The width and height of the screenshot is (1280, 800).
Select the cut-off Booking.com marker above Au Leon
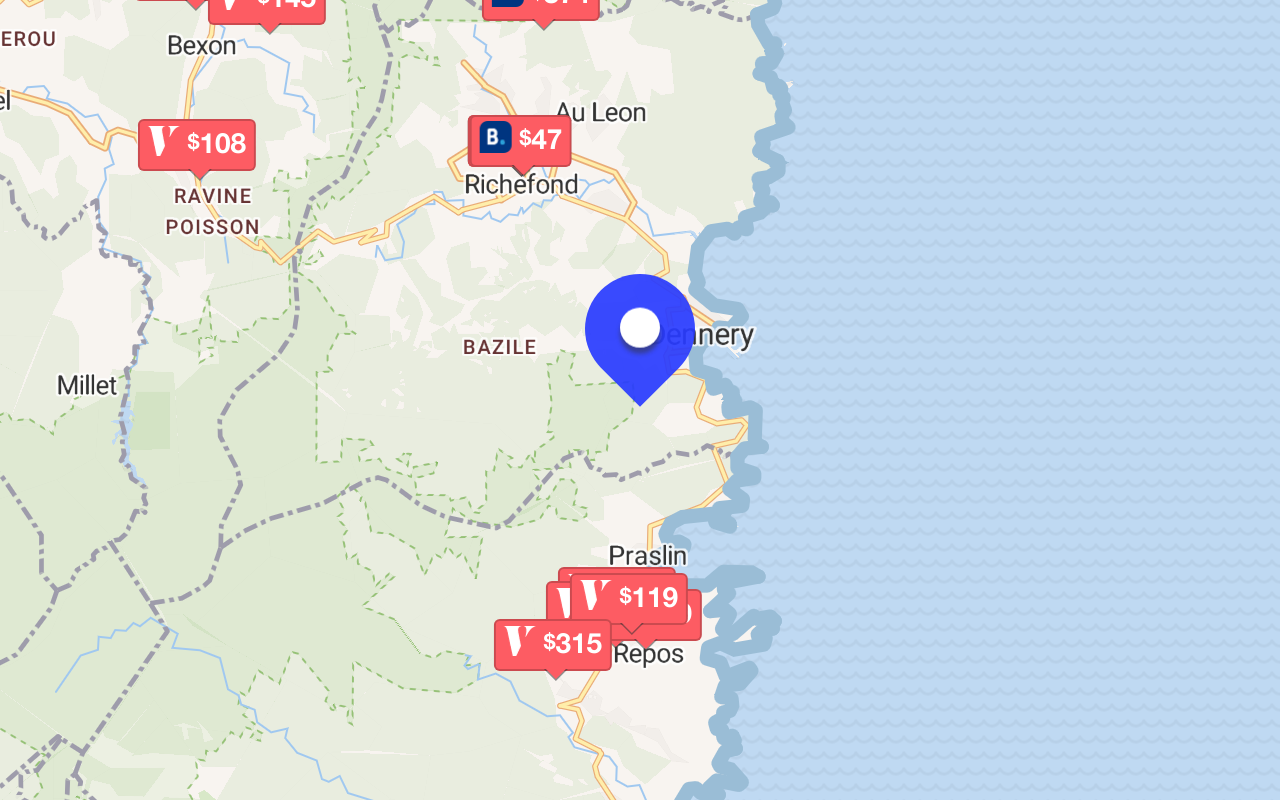541,9
